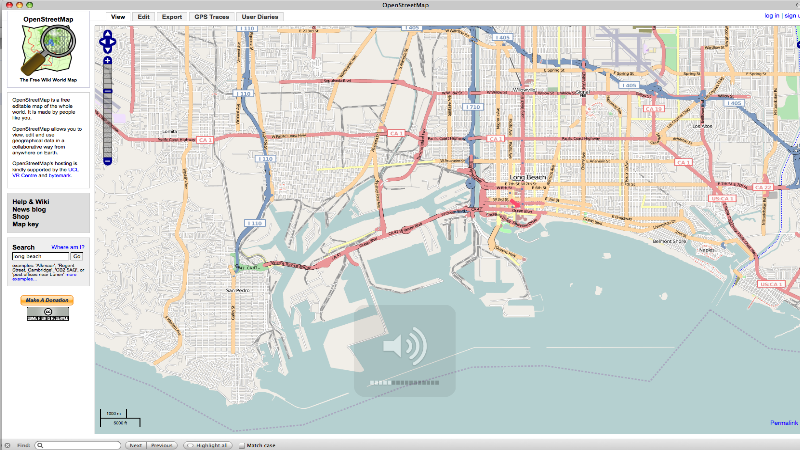
Task: Click the Creative Commons license badge
Action: point(47,315)
